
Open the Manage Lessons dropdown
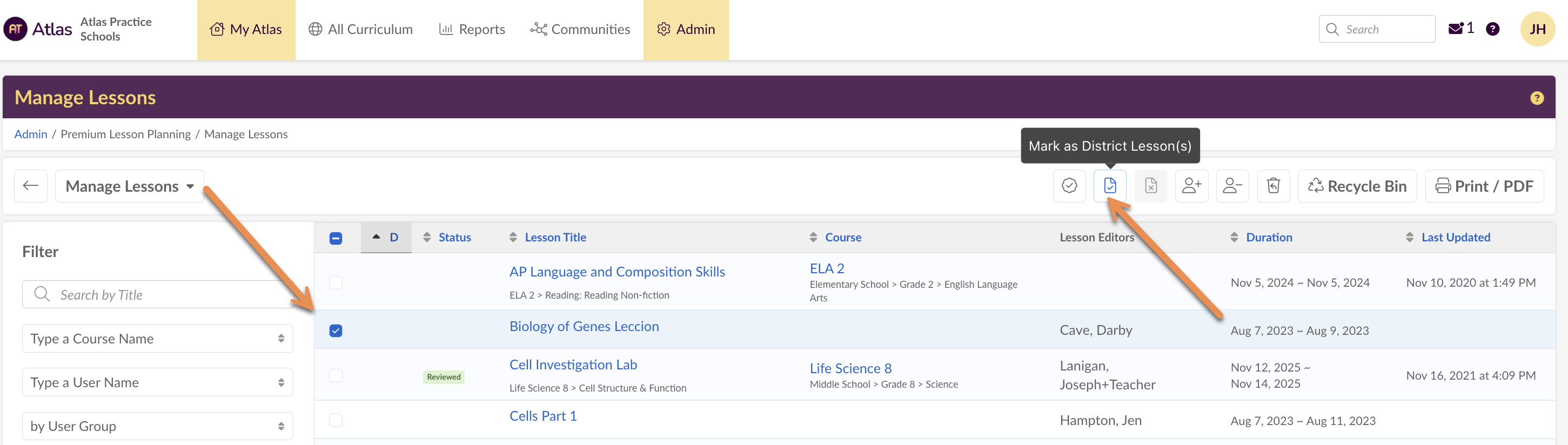pos(129,186)
